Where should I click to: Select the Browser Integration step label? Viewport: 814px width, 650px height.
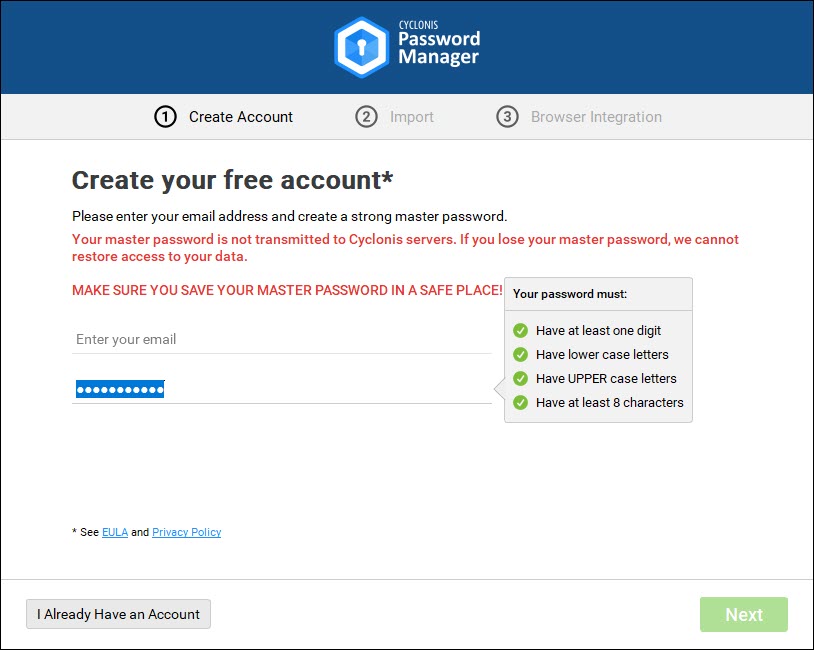click(596, 117)
